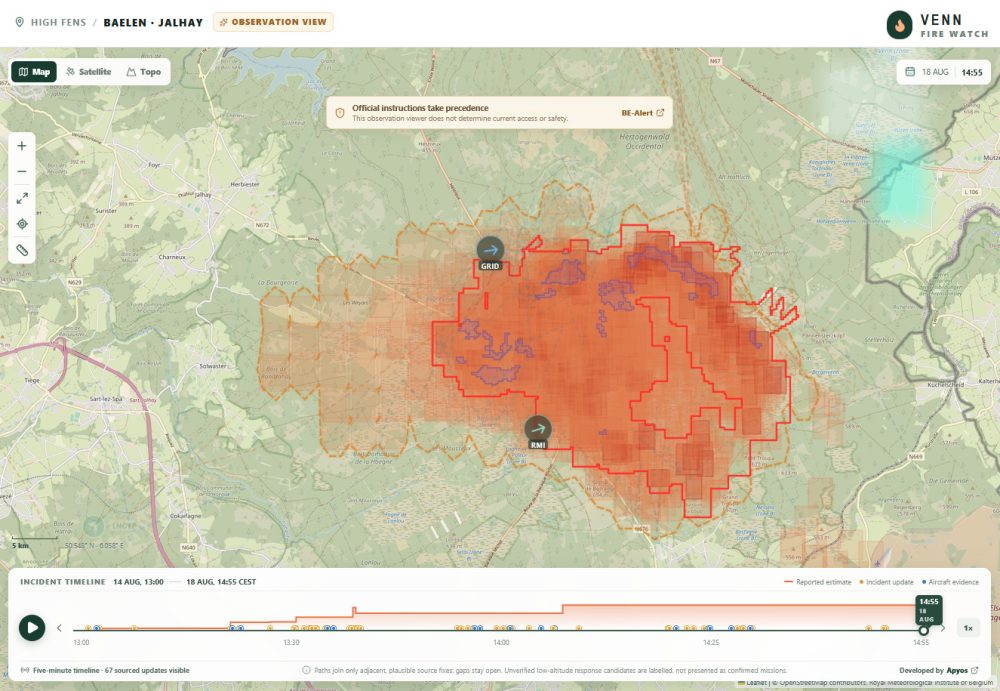
Task: Step timeline back with left chevron
Action: click(59, 628)
